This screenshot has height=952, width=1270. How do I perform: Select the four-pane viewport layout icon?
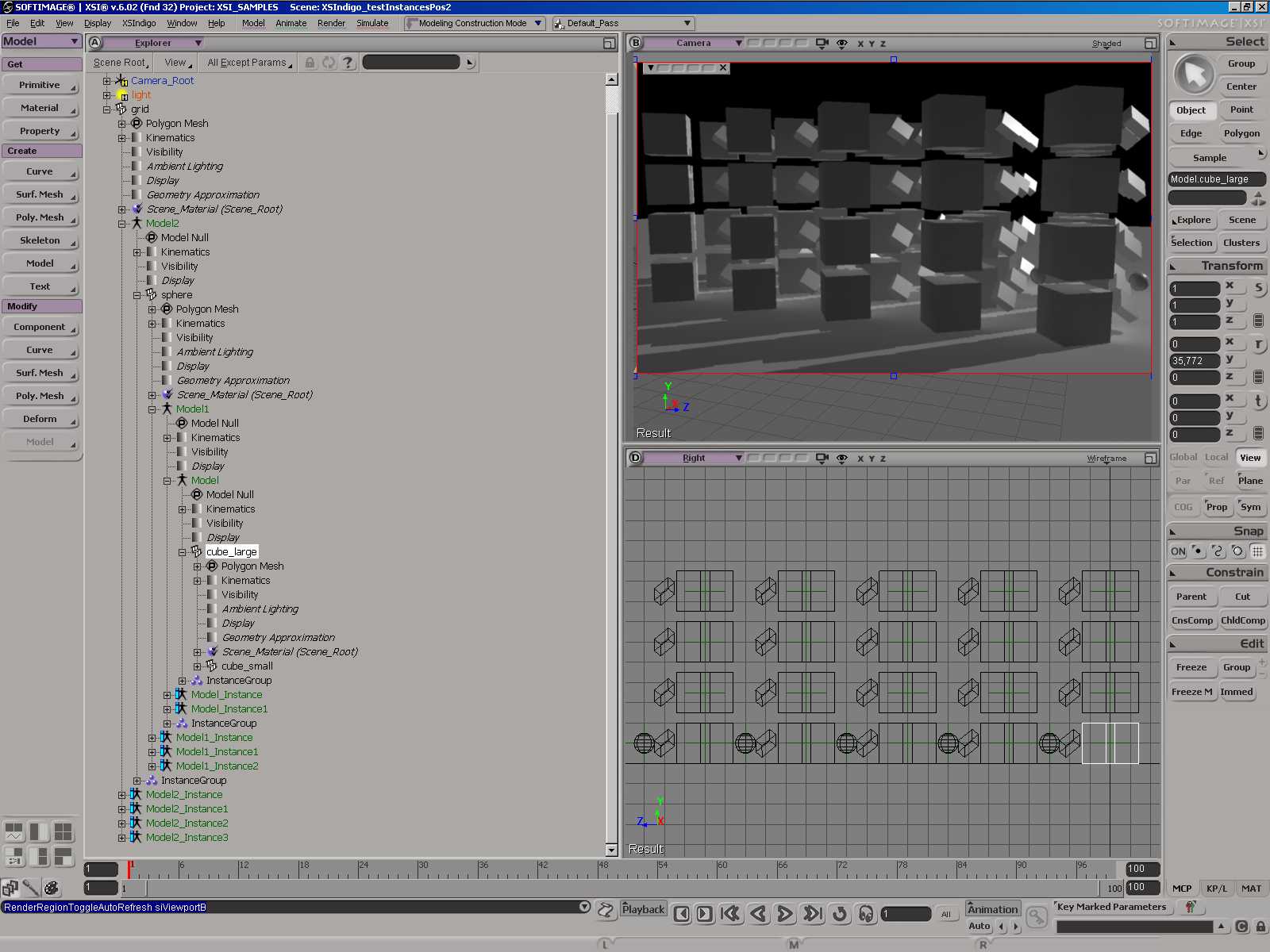(x=63, y=831)
